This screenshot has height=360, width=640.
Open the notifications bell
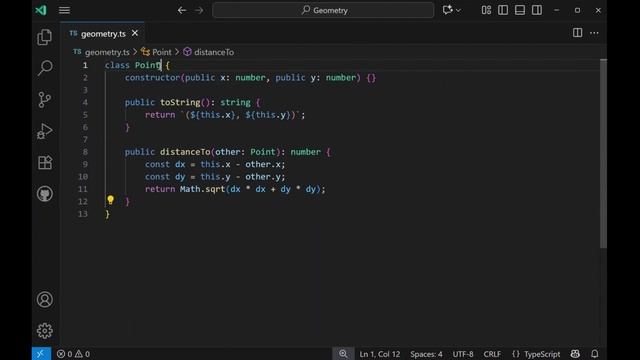pos(595,354)
